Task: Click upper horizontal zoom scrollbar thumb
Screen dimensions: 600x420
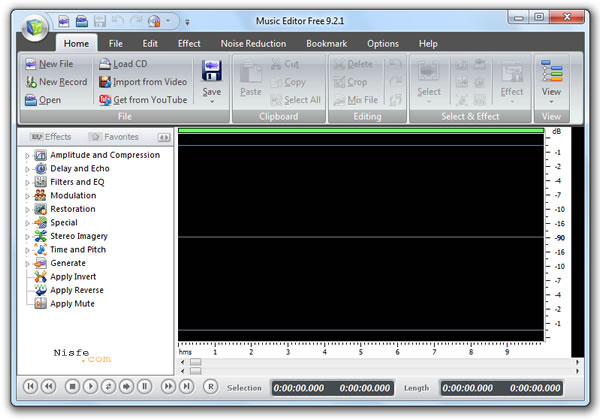Action: pos(196,362)
